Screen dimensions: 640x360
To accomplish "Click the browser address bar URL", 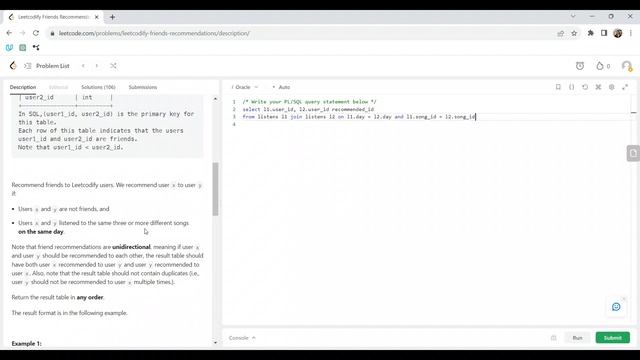I will [154, 33].
